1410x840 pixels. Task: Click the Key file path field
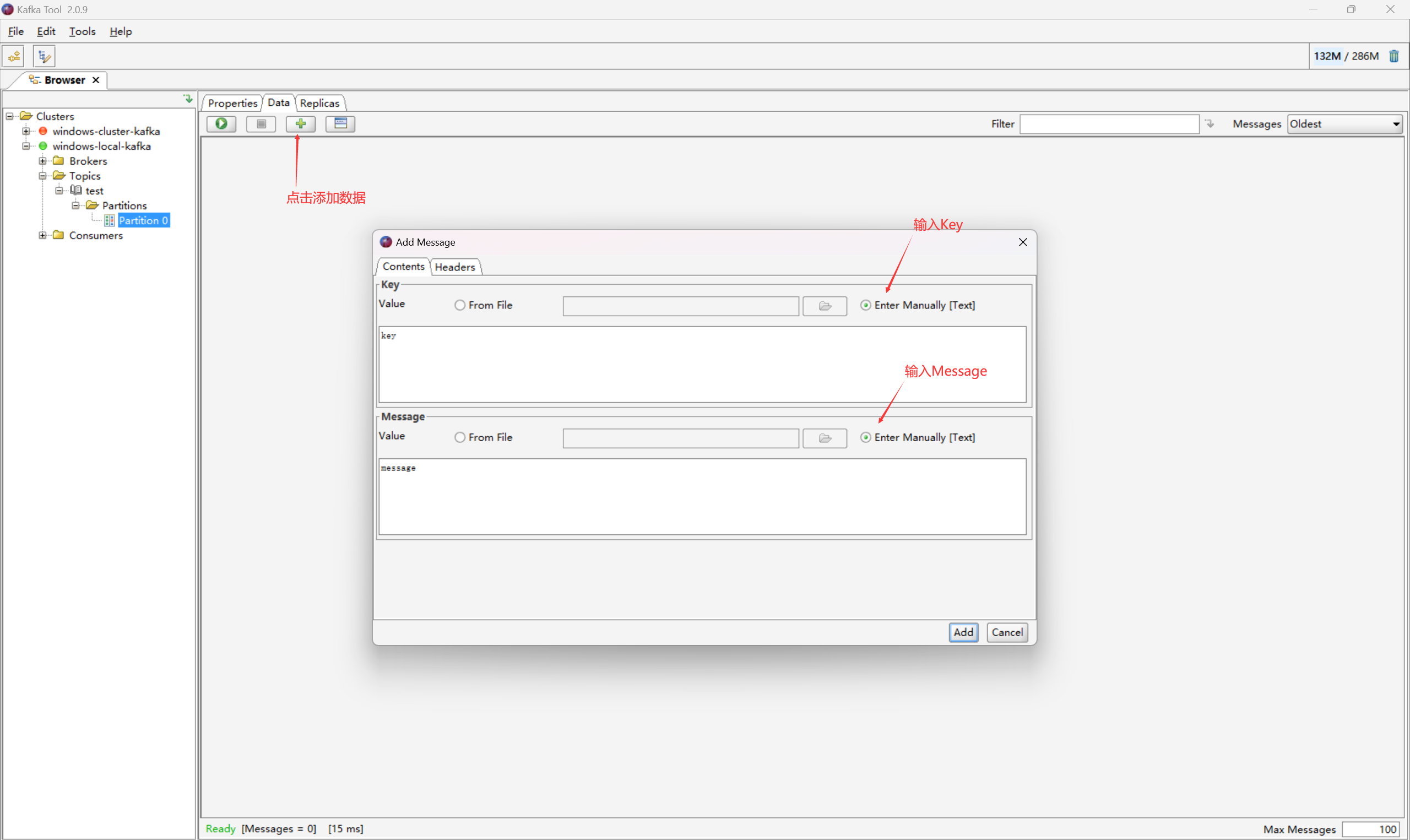point(681,306)
